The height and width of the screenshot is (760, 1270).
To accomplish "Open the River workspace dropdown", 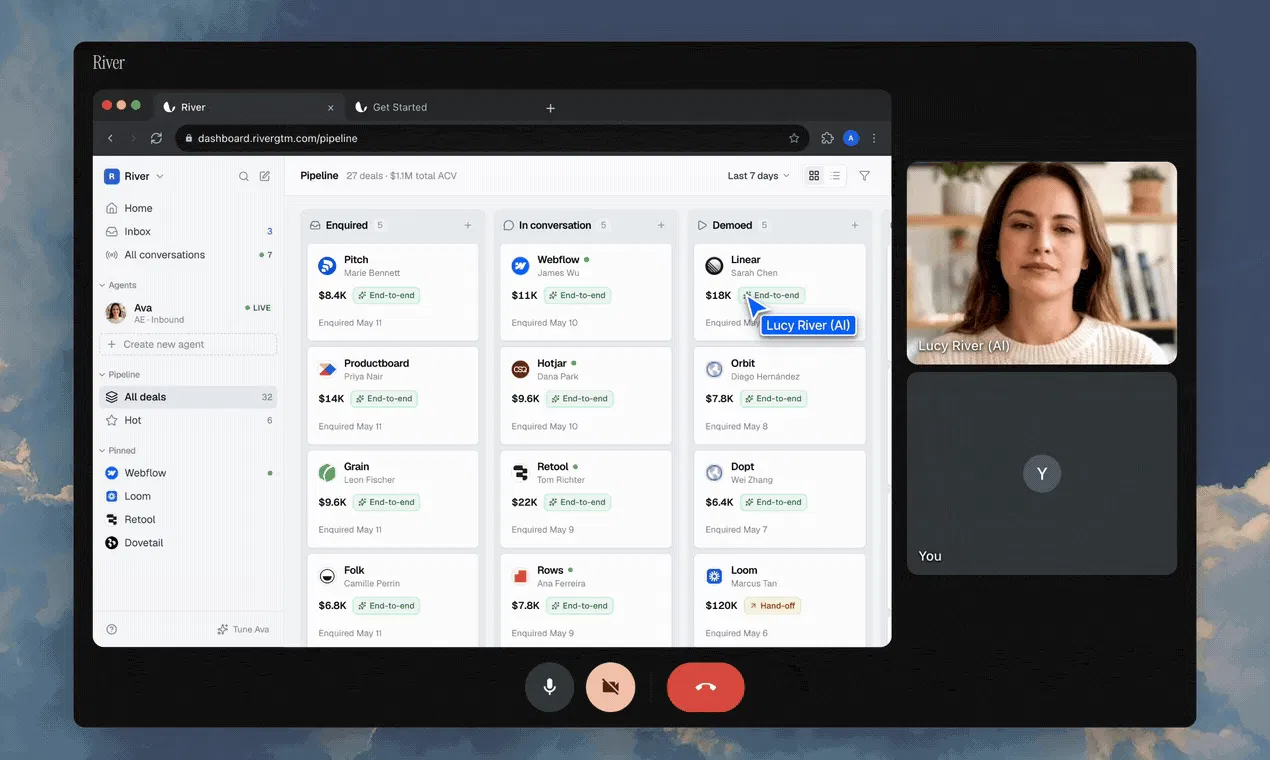I will pos(134,176).
